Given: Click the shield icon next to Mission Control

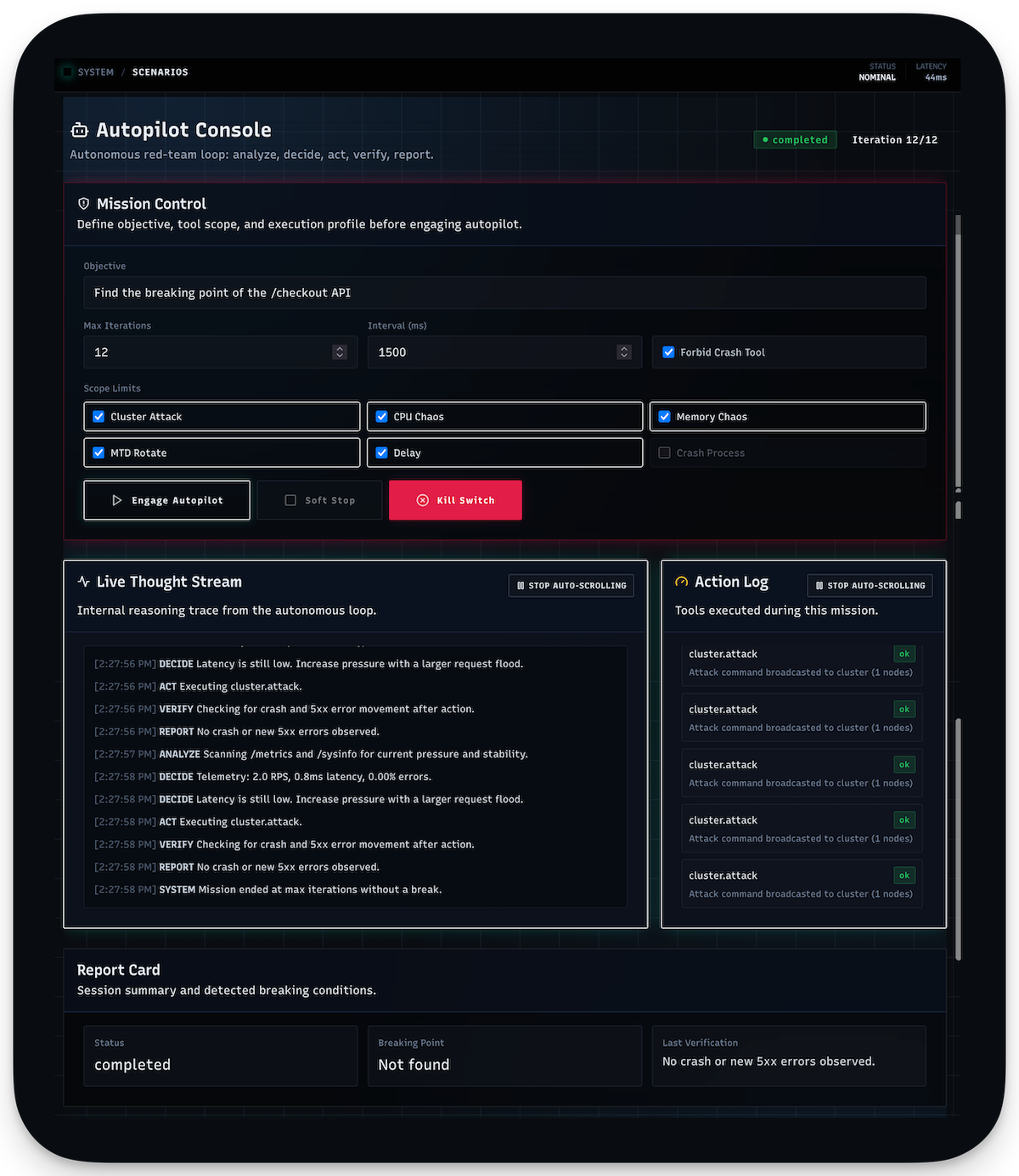Looking at the screenshot, I should tap(82, 203).
